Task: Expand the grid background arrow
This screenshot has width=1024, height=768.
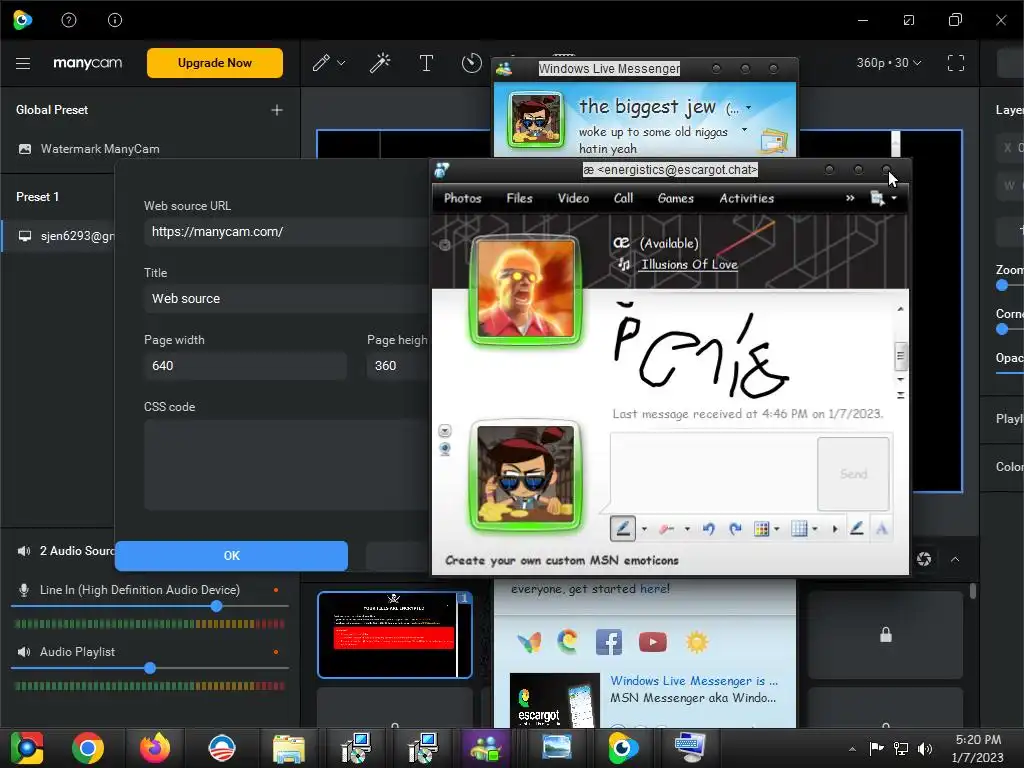Action: coord(815,529)
